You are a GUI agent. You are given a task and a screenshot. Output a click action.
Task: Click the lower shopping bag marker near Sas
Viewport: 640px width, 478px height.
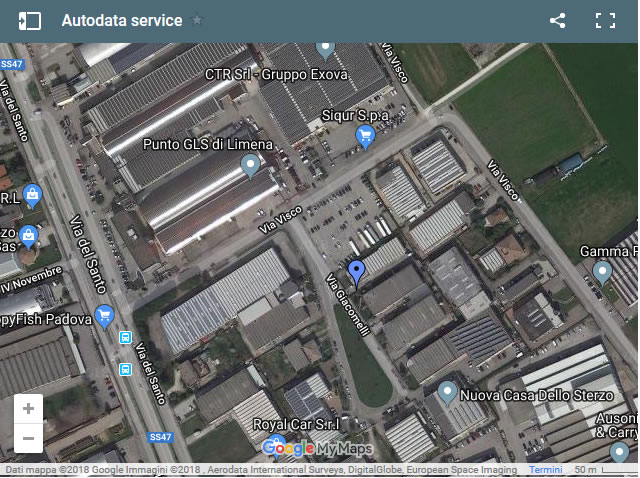tap(29, 237)
